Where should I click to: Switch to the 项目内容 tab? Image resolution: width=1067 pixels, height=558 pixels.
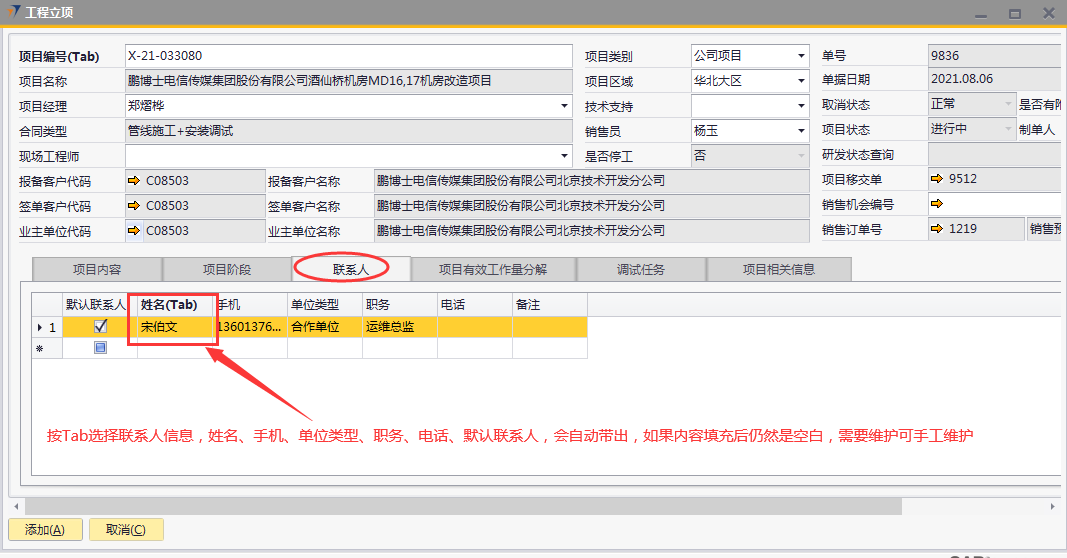[x=97, y=270]
